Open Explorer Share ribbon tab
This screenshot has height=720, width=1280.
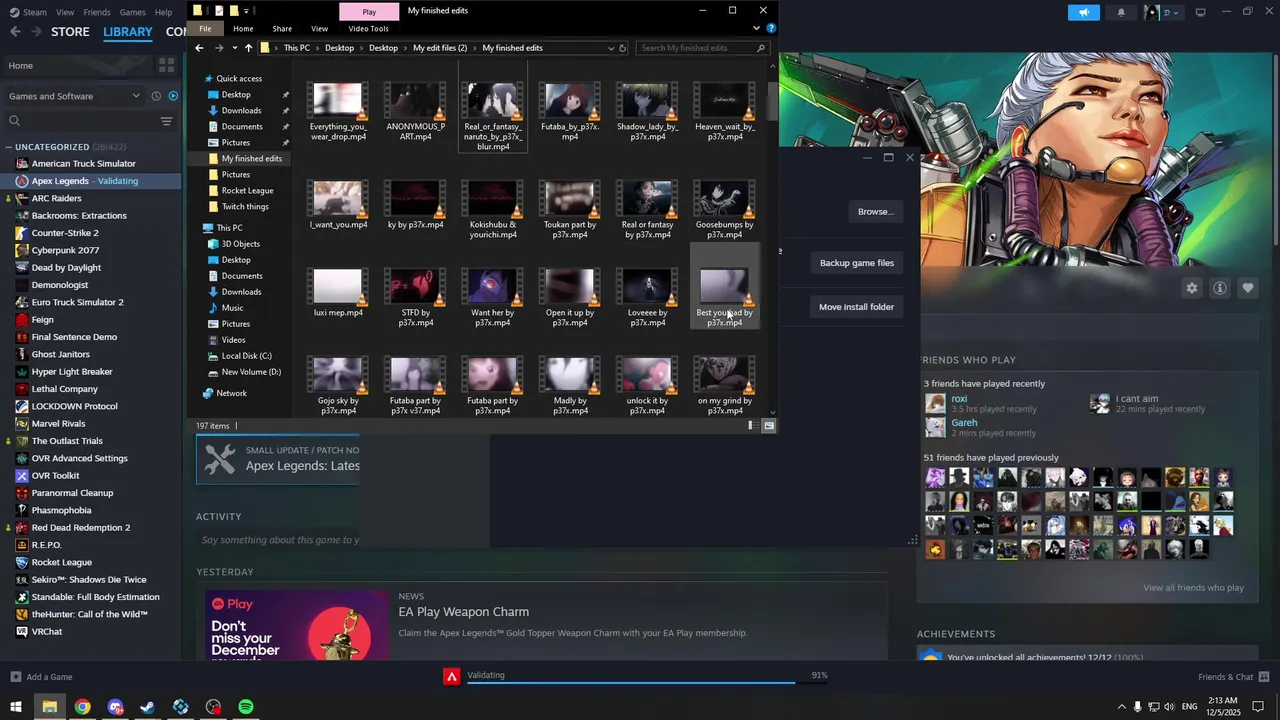click(282, 28)
